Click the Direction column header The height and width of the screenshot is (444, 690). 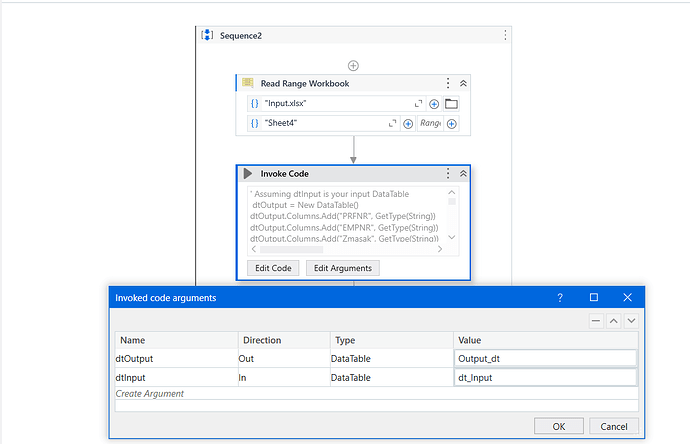(x=284, y=340)
